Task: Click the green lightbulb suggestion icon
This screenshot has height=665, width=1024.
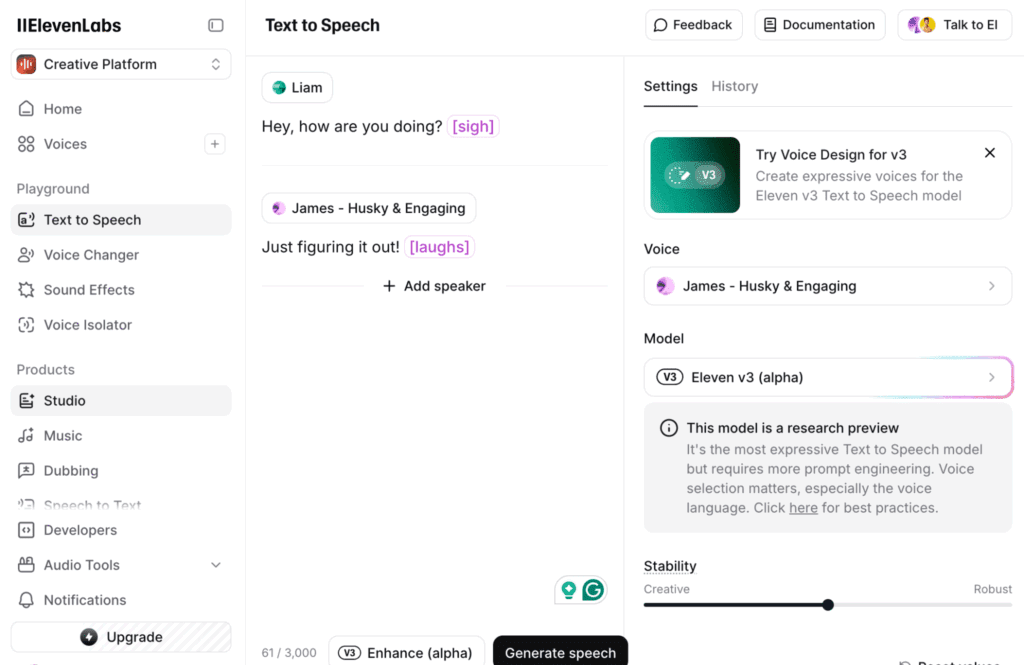Action: pos(569,590)
